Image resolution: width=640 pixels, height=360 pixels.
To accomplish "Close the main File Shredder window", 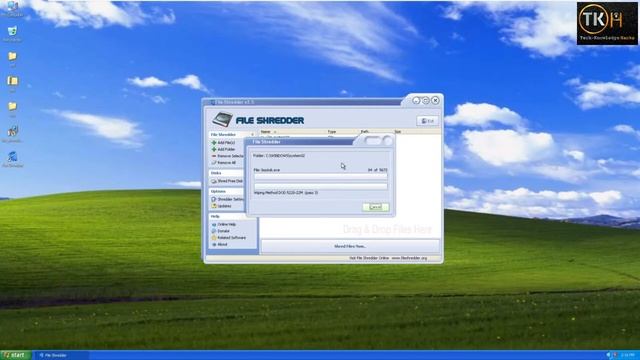I will (436, 100).
